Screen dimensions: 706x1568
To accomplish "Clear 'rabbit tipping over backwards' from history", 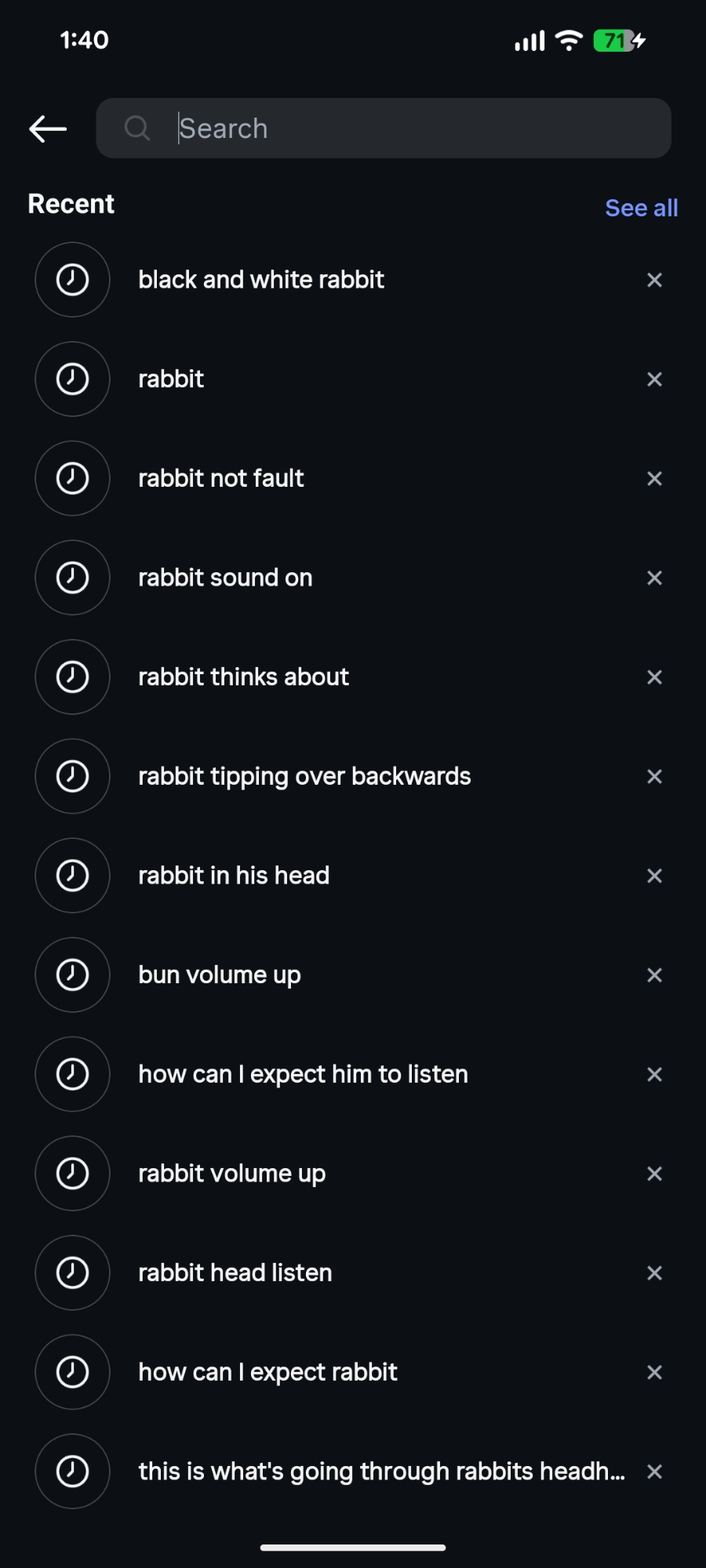I will click(654, 776).
